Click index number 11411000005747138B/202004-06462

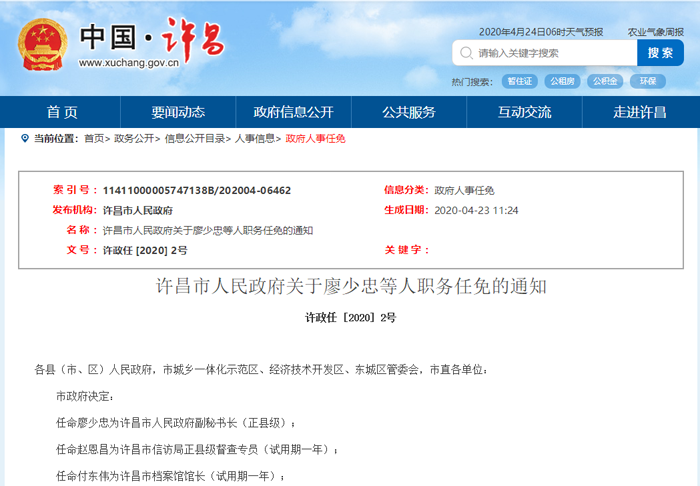point(197,191)
